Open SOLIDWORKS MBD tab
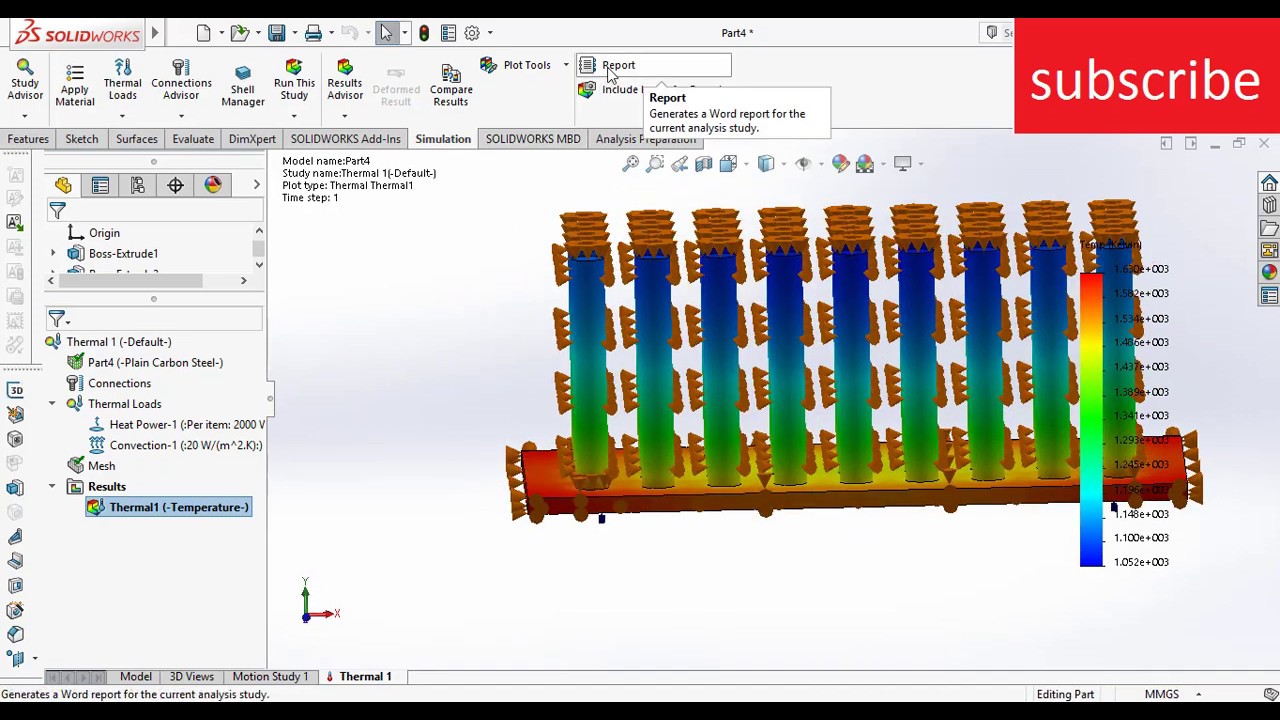This screenshot has width=1280, height=720. [533, 139]
